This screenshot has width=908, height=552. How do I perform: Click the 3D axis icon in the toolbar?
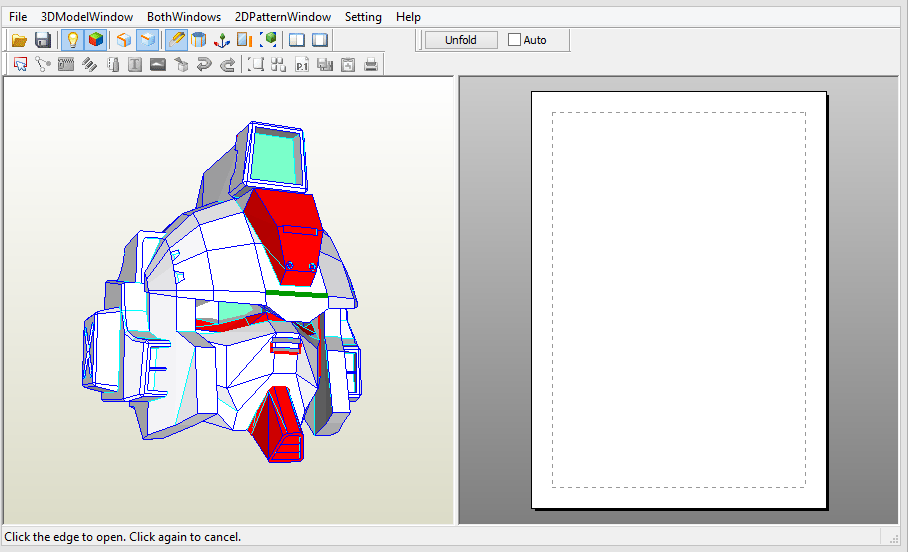[x=222, y=40]
